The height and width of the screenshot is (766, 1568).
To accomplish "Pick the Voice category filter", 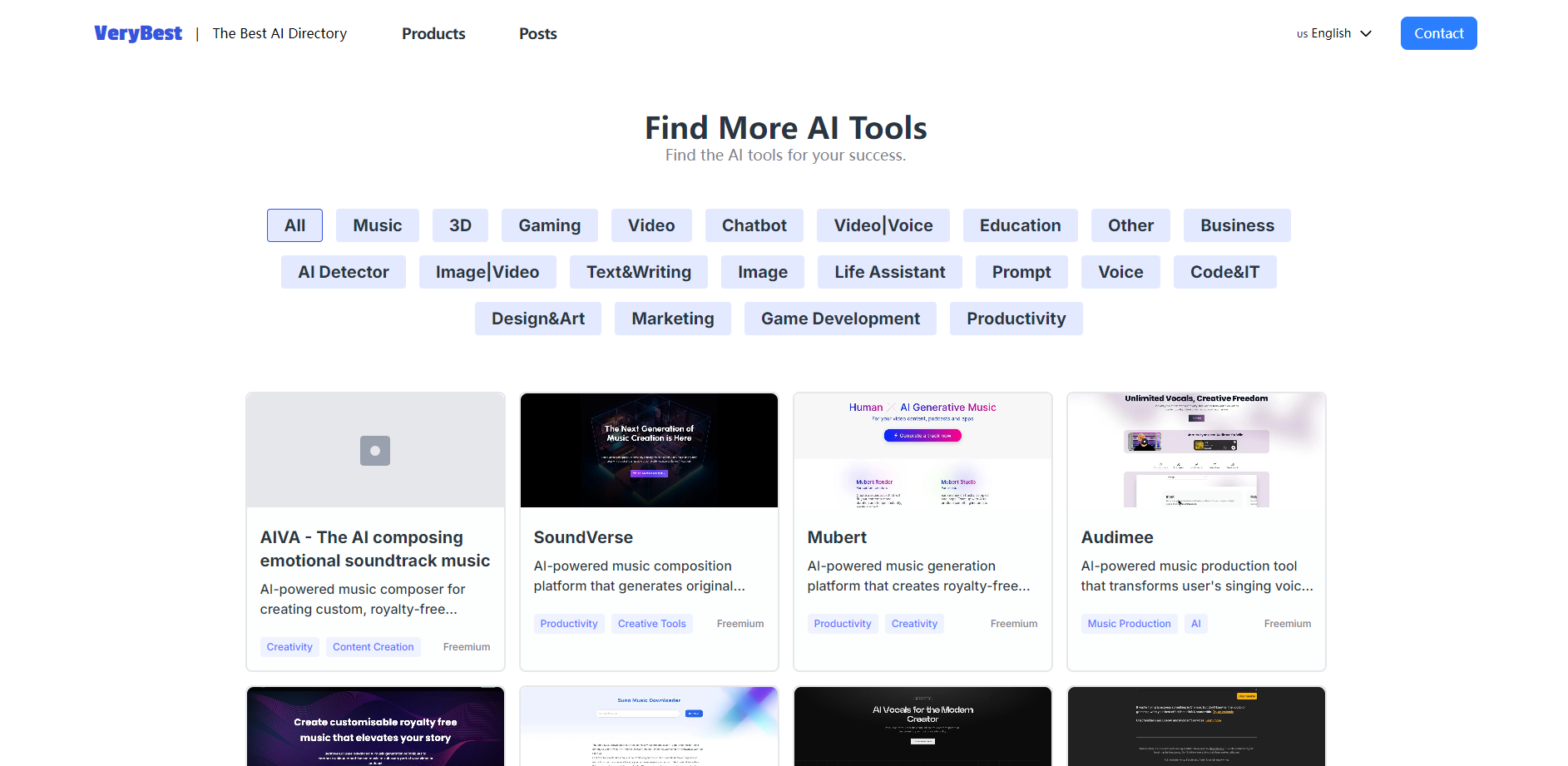I will coord(1120,272).
